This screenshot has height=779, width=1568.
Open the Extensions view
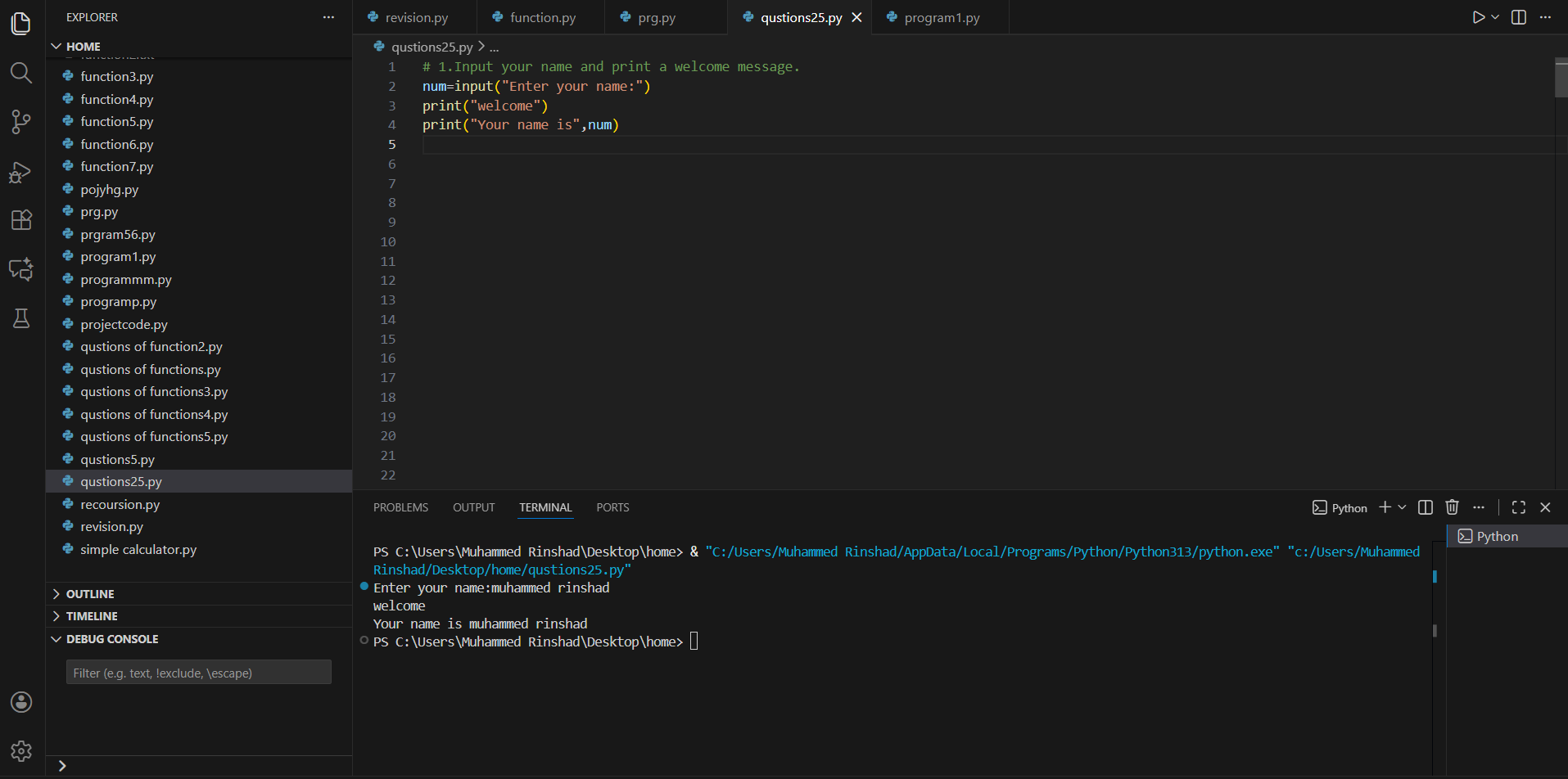pyautogui.click(x=20, y=219)
